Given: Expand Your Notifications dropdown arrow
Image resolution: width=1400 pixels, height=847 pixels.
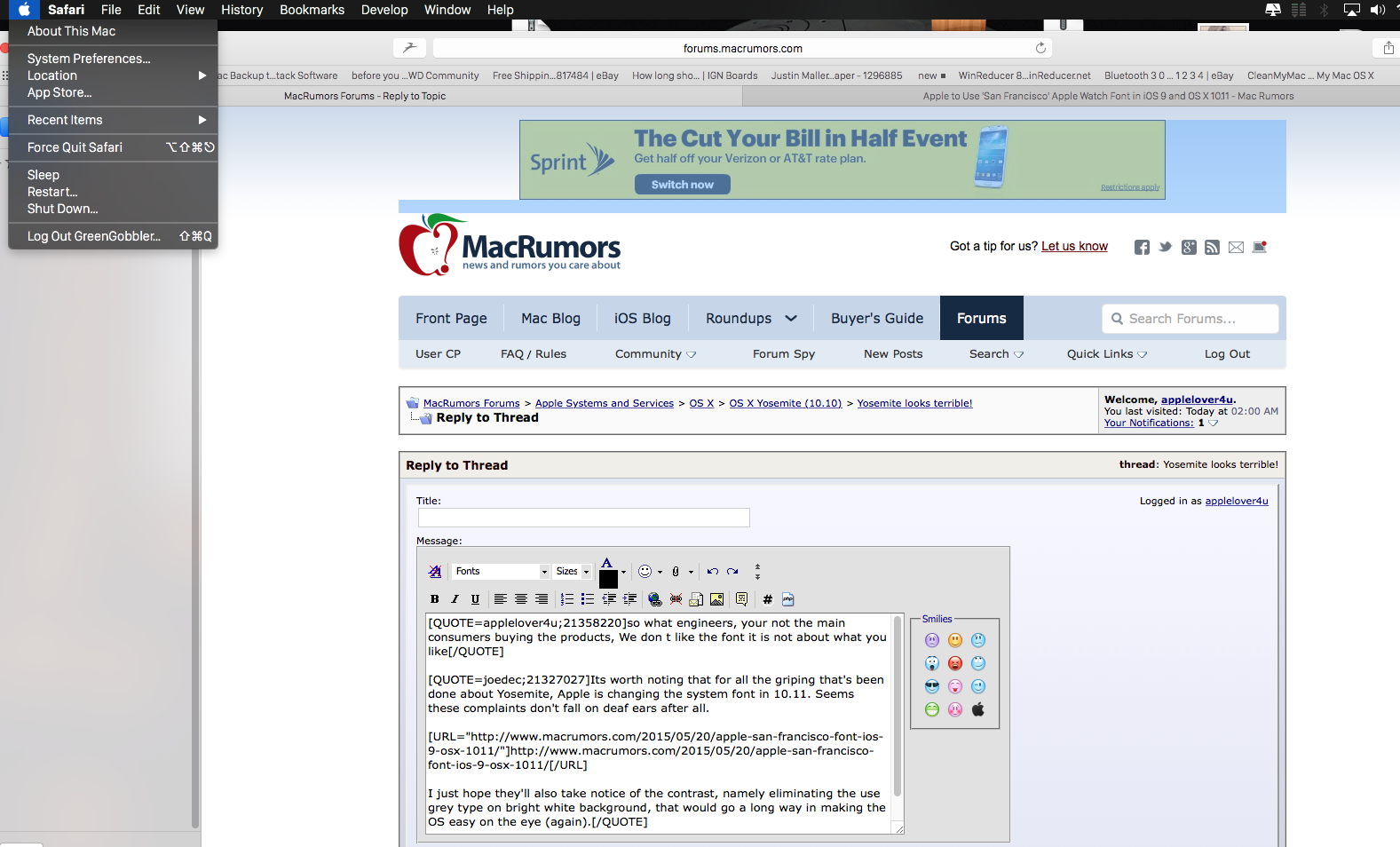Looking at the screenshot, I should (1214, 423).
